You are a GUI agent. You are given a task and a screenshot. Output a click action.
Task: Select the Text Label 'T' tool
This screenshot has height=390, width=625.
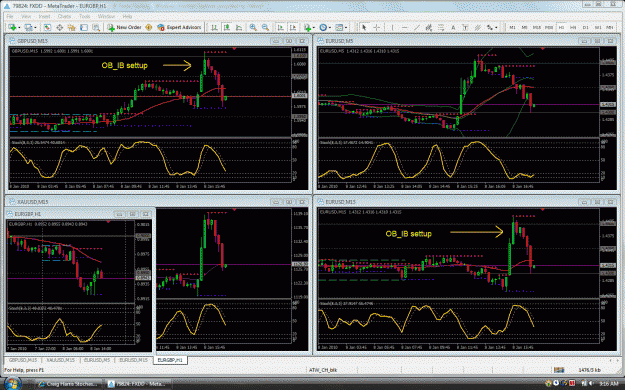[465, 28]
